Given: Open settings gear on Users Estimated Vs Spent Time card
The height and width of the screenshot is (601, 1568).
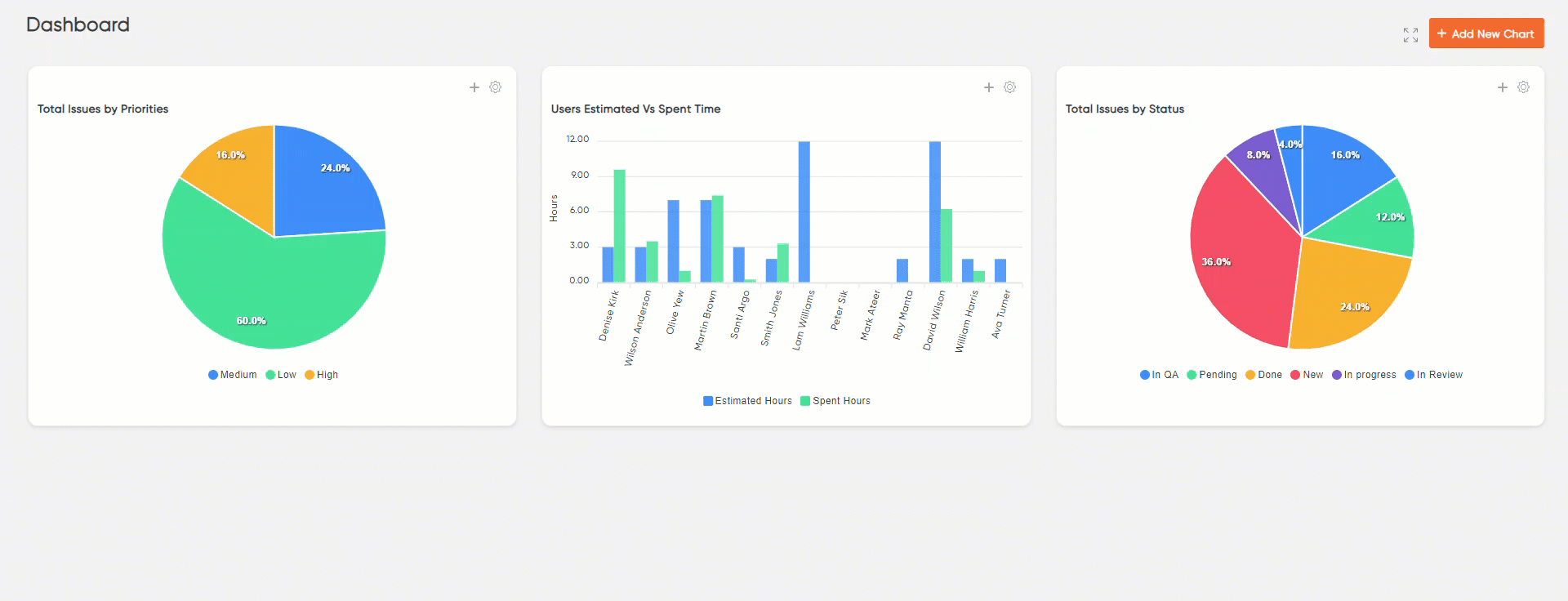Looking at the screenshot, I should [1009, 87].
